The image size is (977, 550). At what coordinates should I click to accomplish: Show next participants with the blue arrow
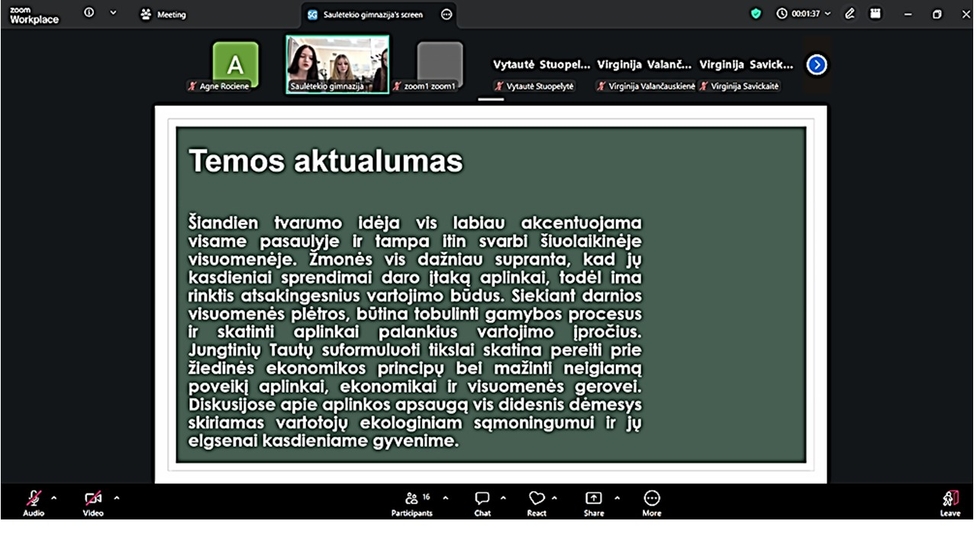pos(817,65)
